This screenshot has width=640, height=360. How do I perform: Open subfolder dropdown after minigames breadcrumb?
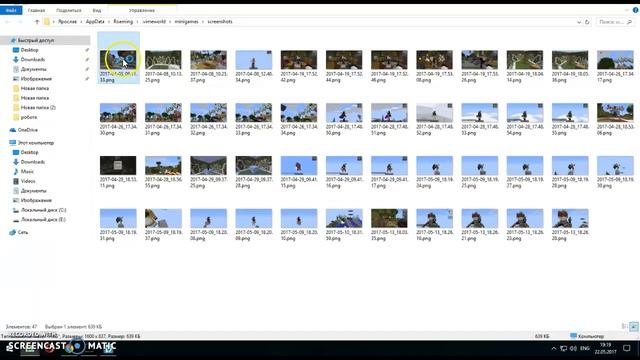tap(203, 22)
